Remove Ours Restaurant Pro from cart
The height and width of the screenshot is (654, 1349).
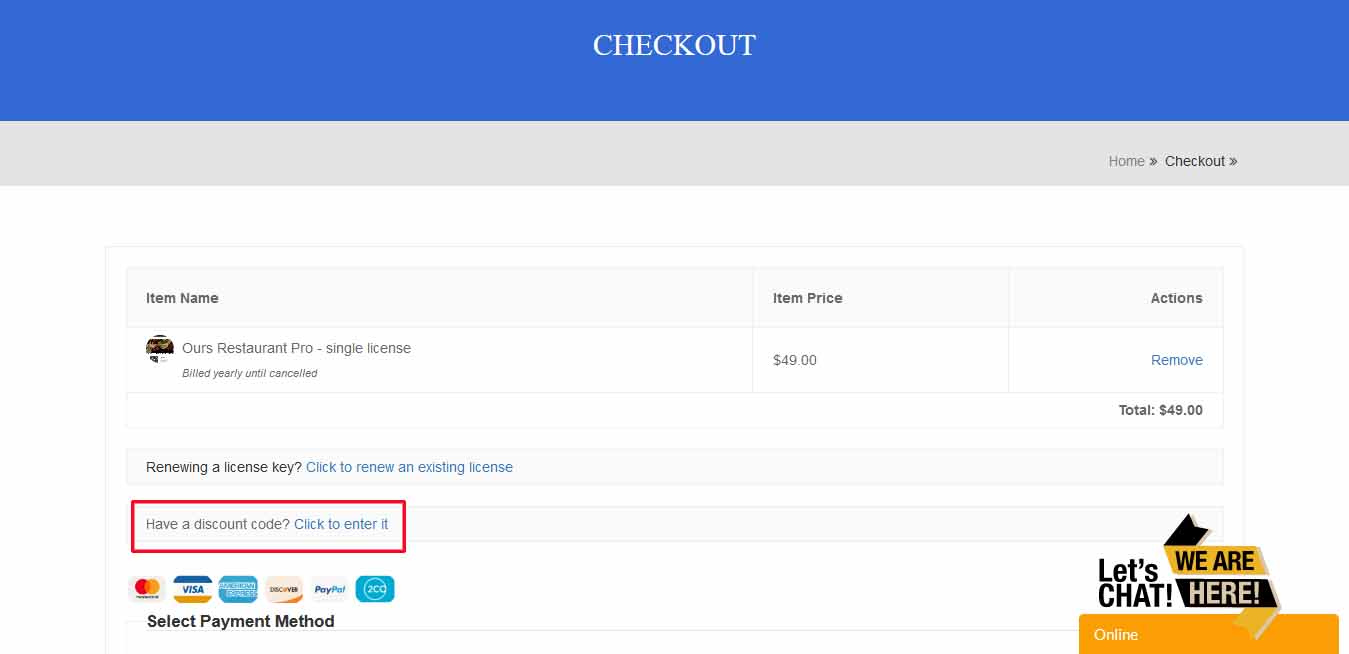(x=1176, y=360)
